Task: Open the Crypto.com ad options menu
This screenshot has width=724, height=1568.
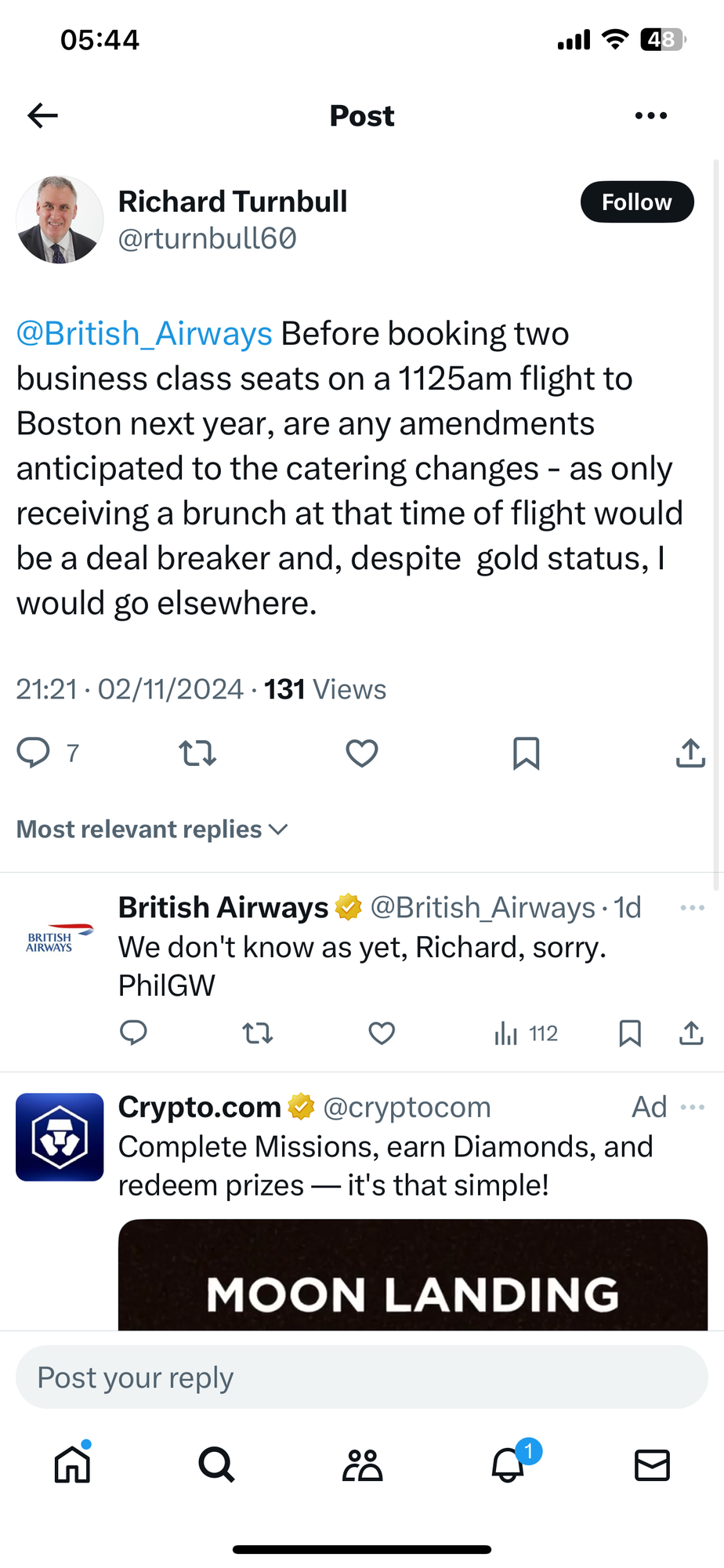Action: tap(692, 1107)
